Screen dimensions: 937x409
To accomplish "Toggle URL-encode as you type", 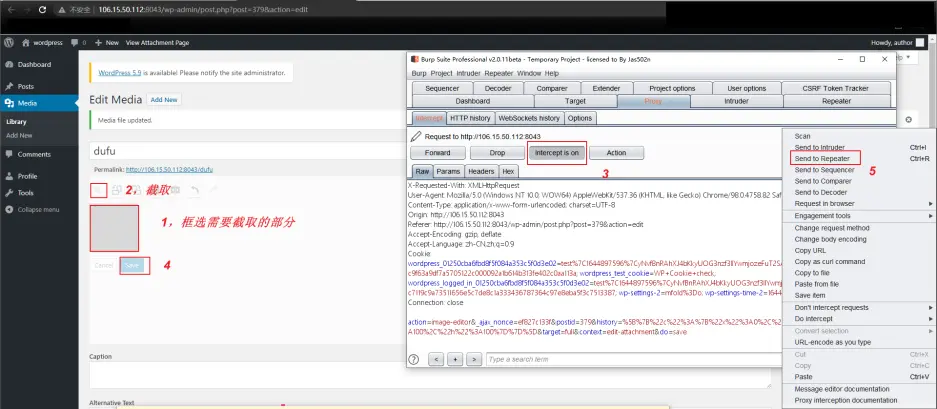I will pos(833,342).
